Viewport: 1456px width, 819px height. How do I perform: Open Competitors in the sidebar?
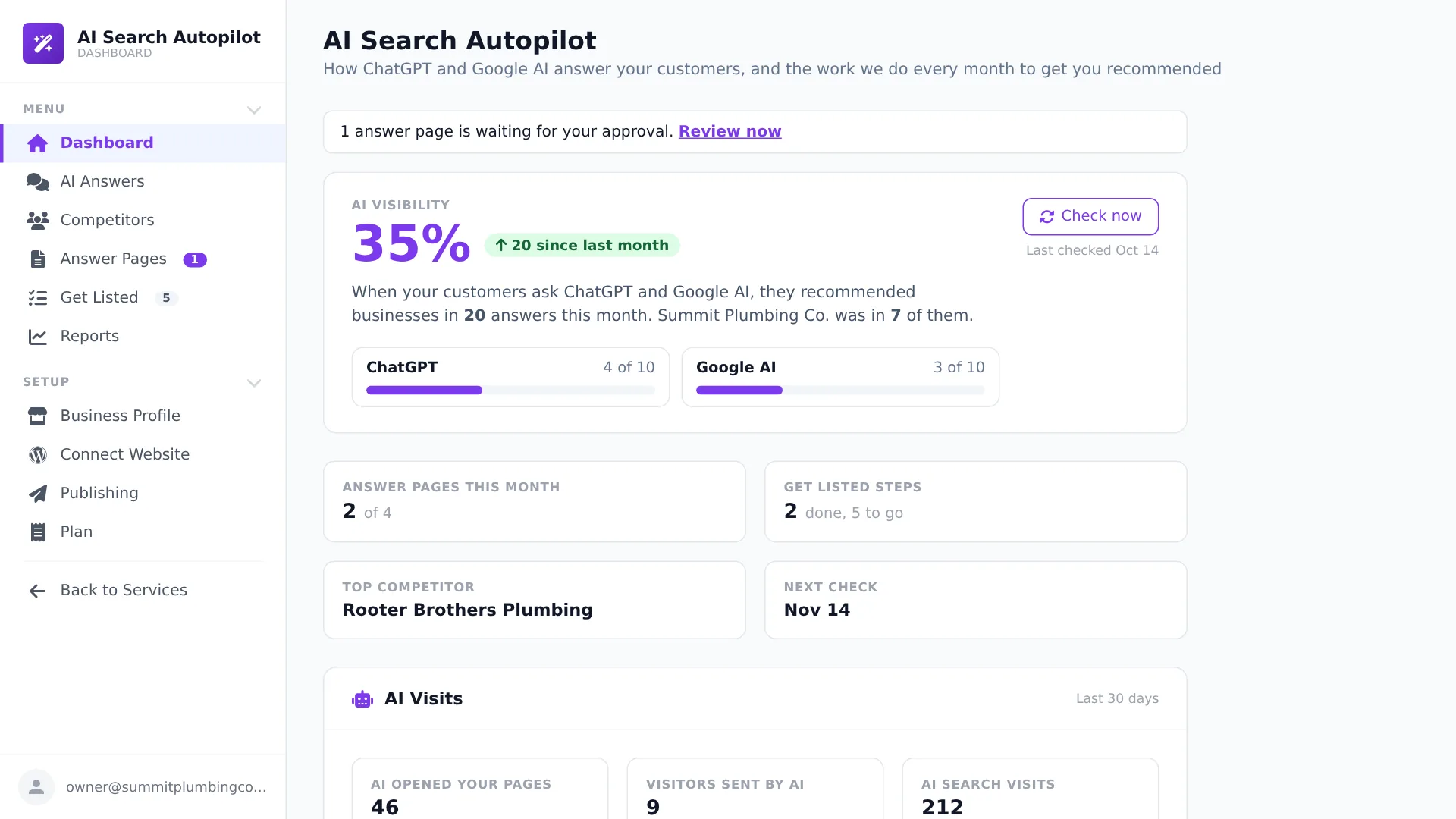click(x=143, y=221)
